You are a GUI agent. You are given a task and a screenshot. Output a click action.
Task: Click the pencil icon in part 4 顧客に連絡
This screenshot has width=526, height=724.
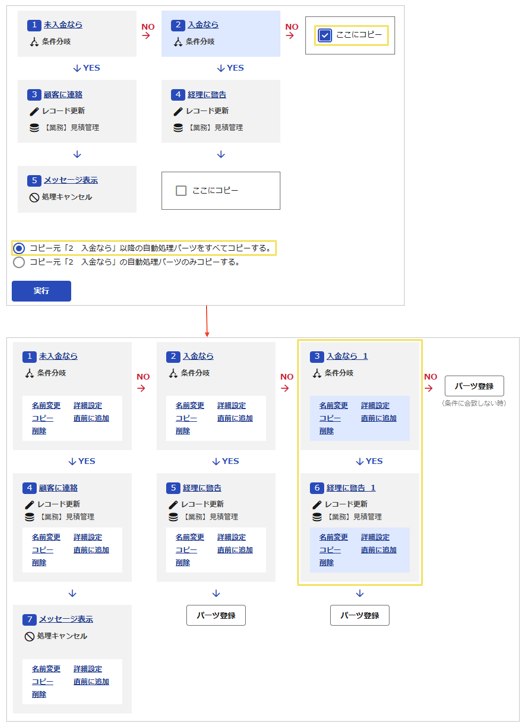(30, 504)
